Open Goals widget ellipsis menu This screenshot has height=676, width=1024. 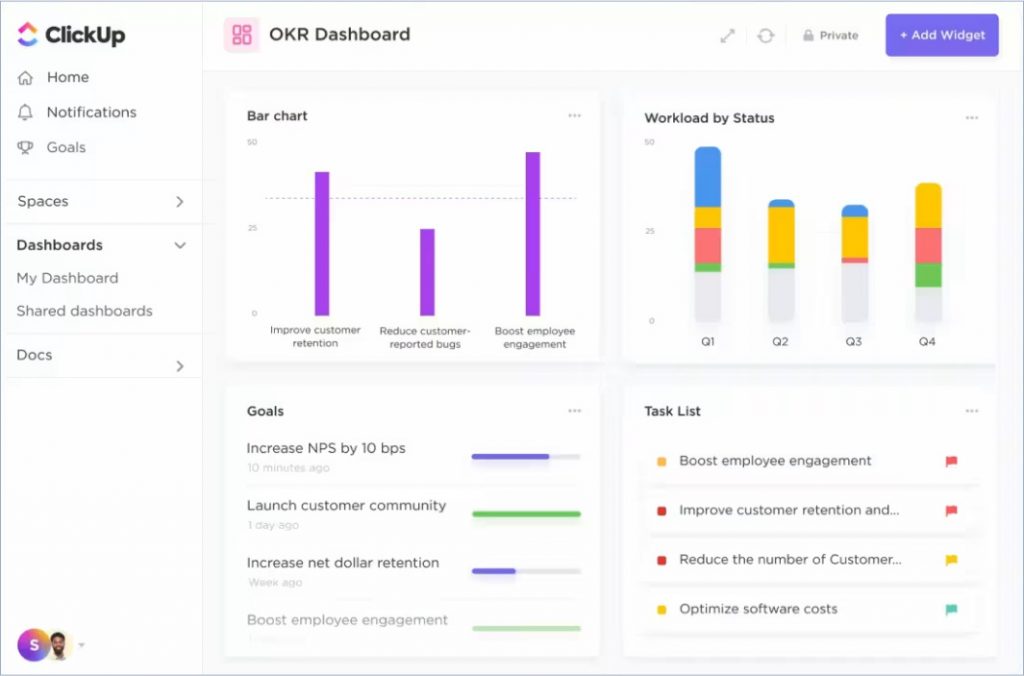point(574,411)
